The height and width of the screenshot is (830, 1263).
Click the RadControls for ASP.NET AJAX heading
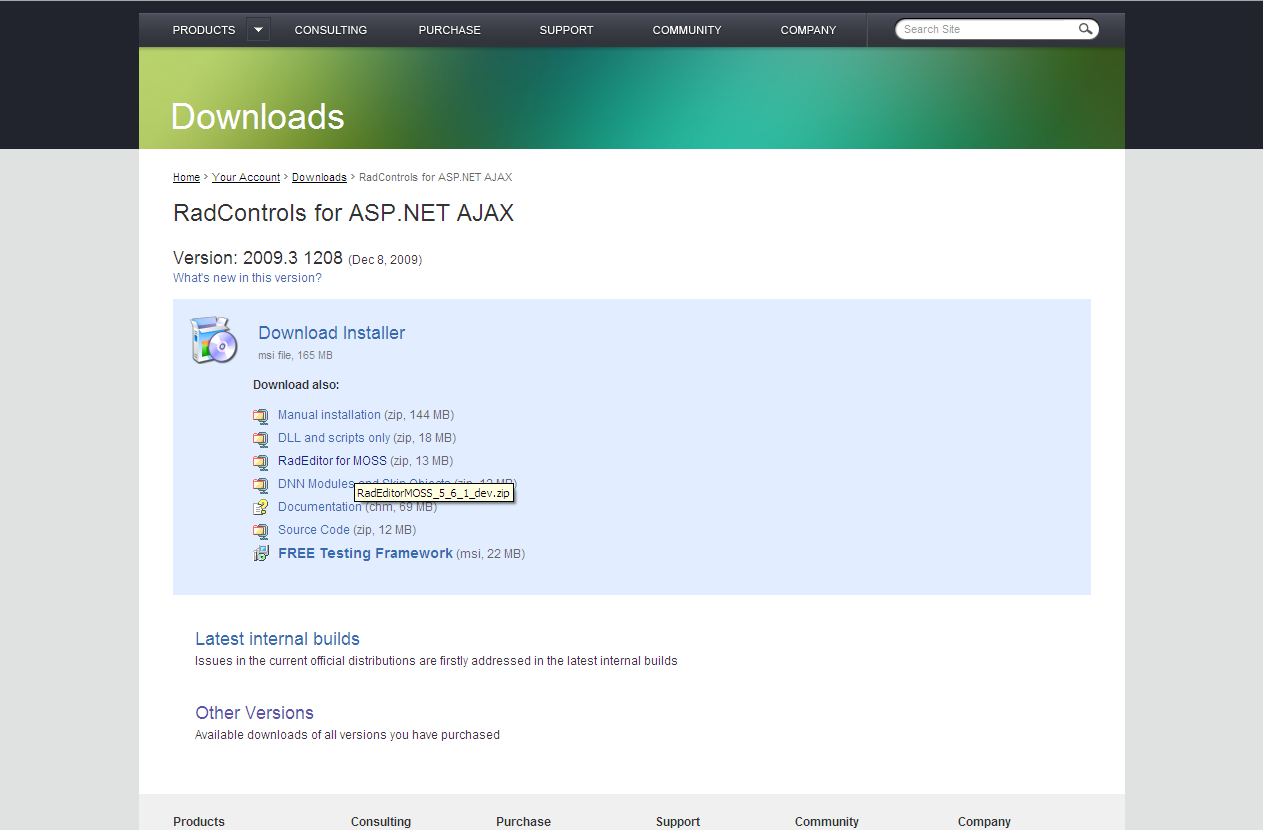(343, 213)
